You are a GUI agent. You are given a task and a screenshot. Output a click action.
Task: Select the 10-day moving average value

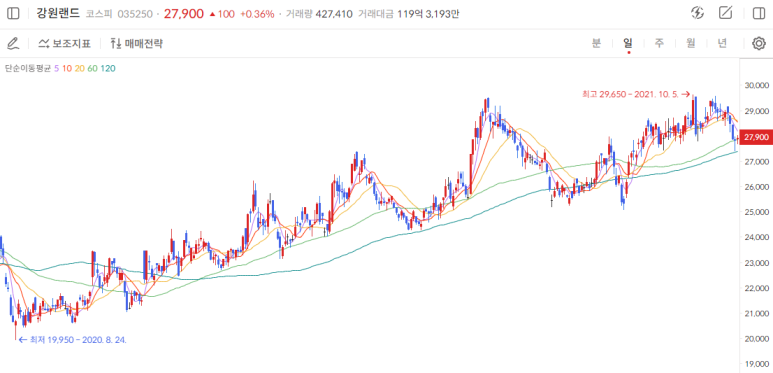(x=67, y=68)
